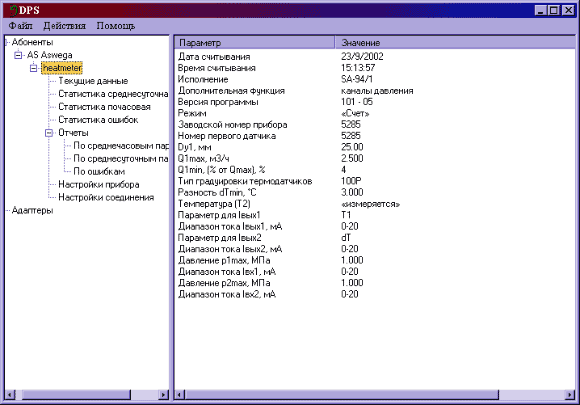
Task: Select Текущие данные in the tree
Action: [93, 81]
